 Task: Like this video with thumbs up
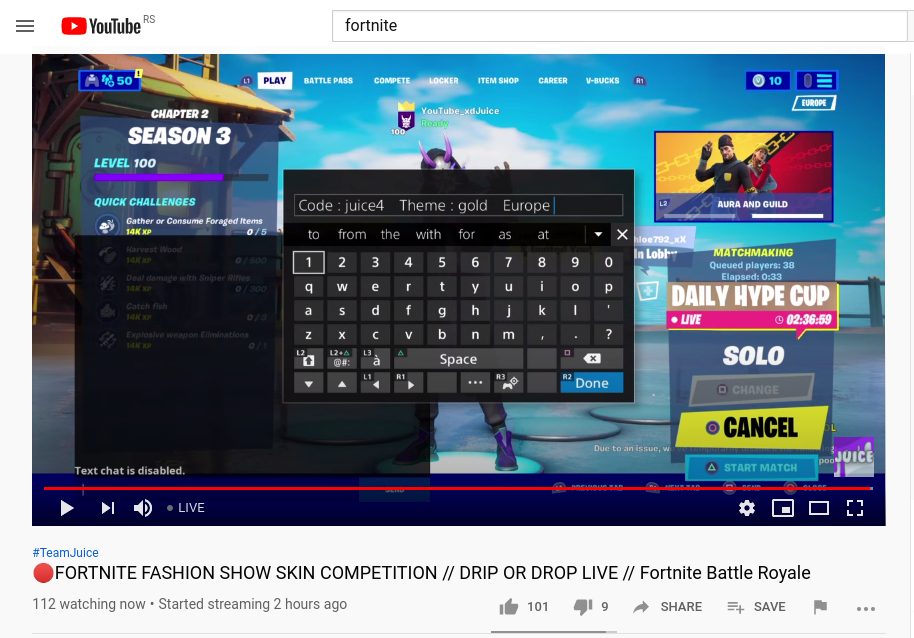click(x=510, y=607)
